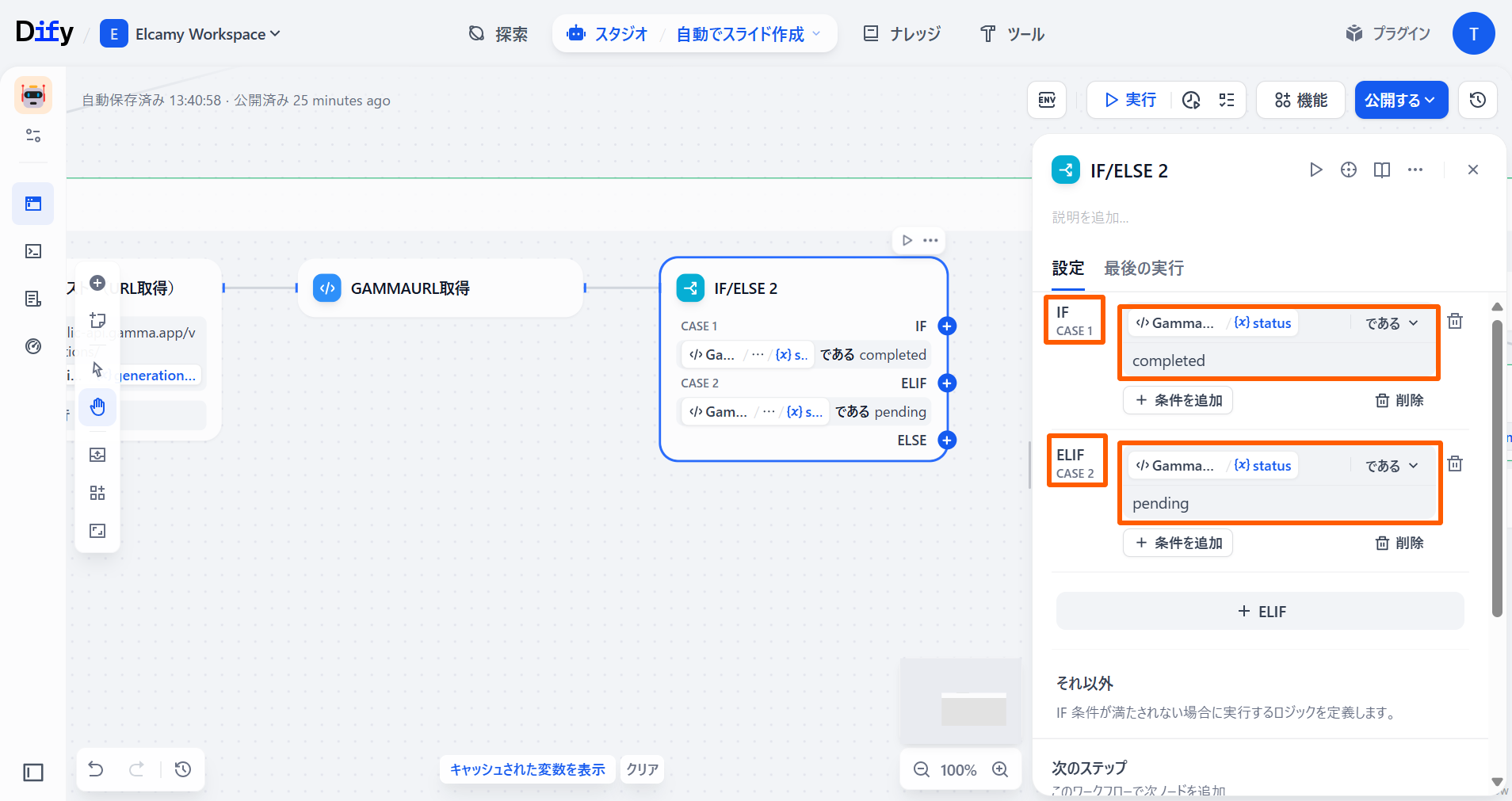Viewport: 1512px width, 801px height.
Task: Click キャッシュされた変数を表示 button
Action: click(527, 769)
